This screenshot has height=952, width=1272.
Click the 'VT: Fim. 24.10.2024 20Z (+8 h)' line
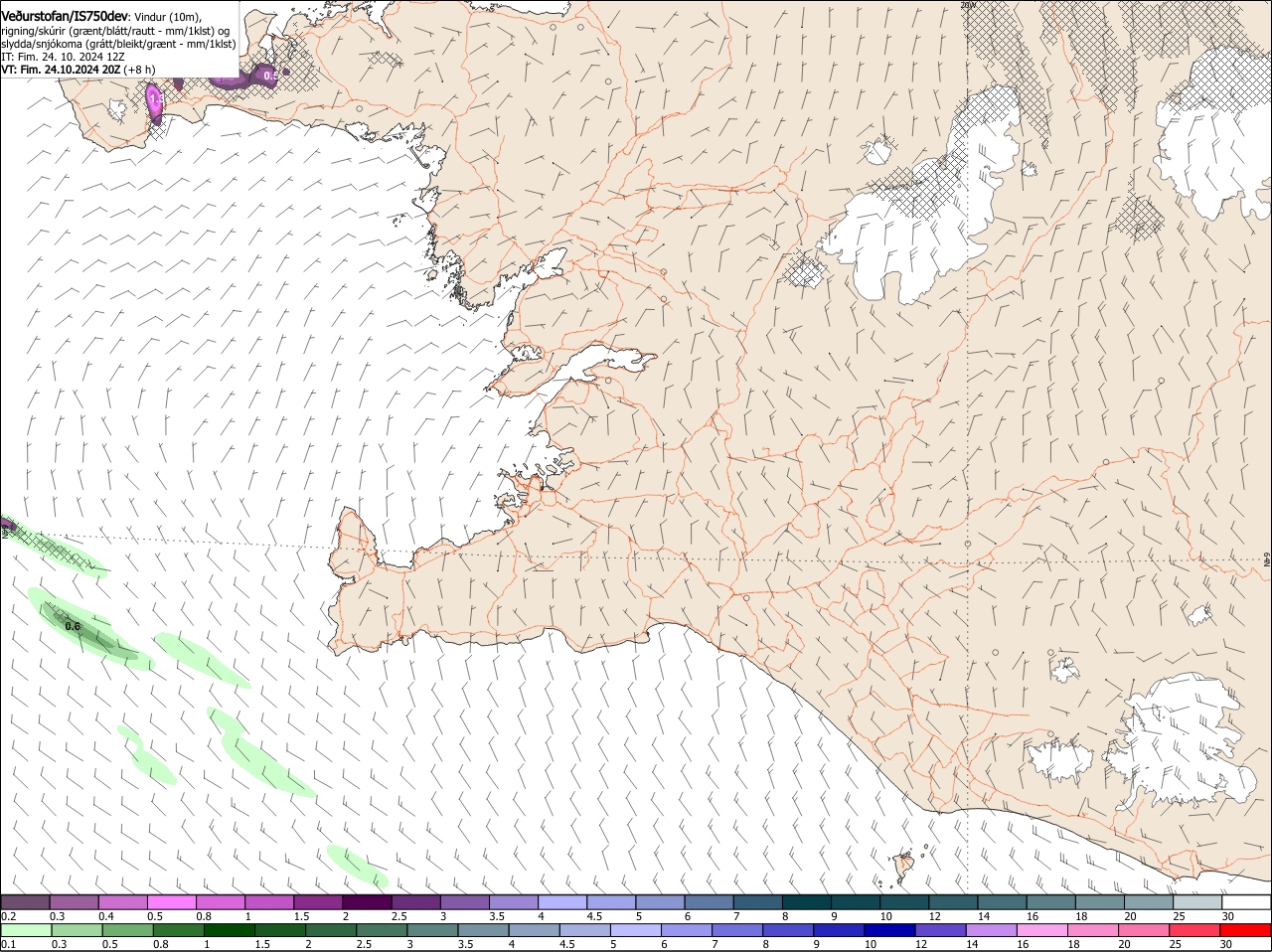click(78, 70)
